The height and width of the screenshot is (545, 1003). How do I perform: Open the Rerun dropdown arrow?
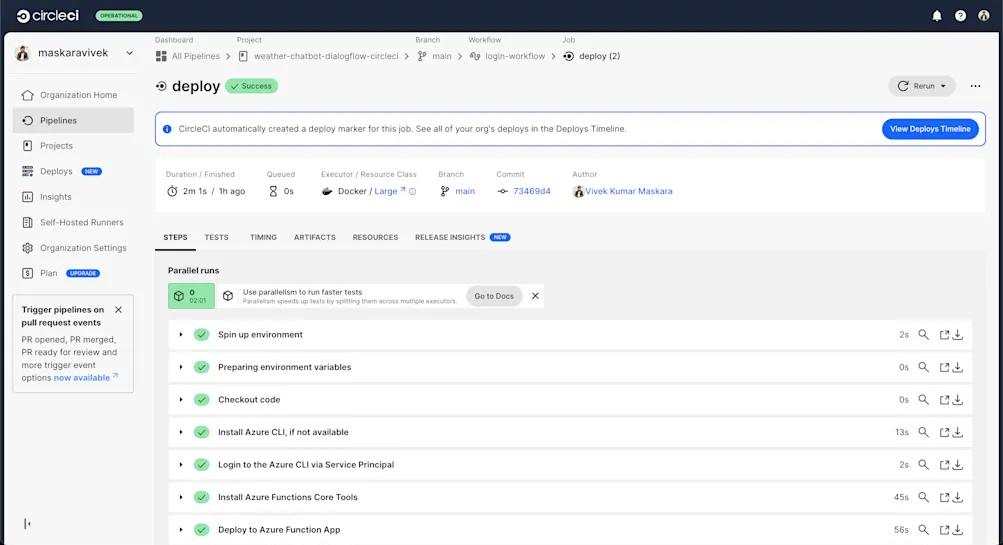click(x=944, y=86)
